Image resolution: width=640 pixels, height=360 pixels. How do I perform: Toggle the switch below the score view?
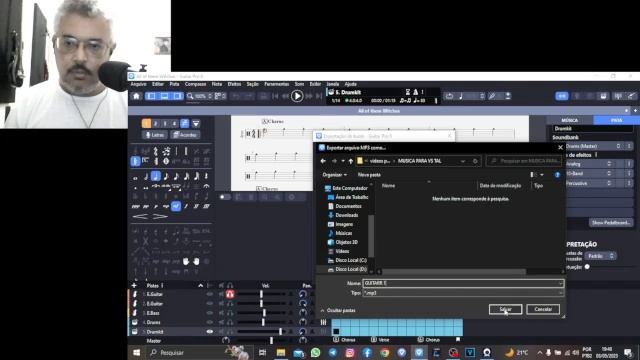[224, 197]
